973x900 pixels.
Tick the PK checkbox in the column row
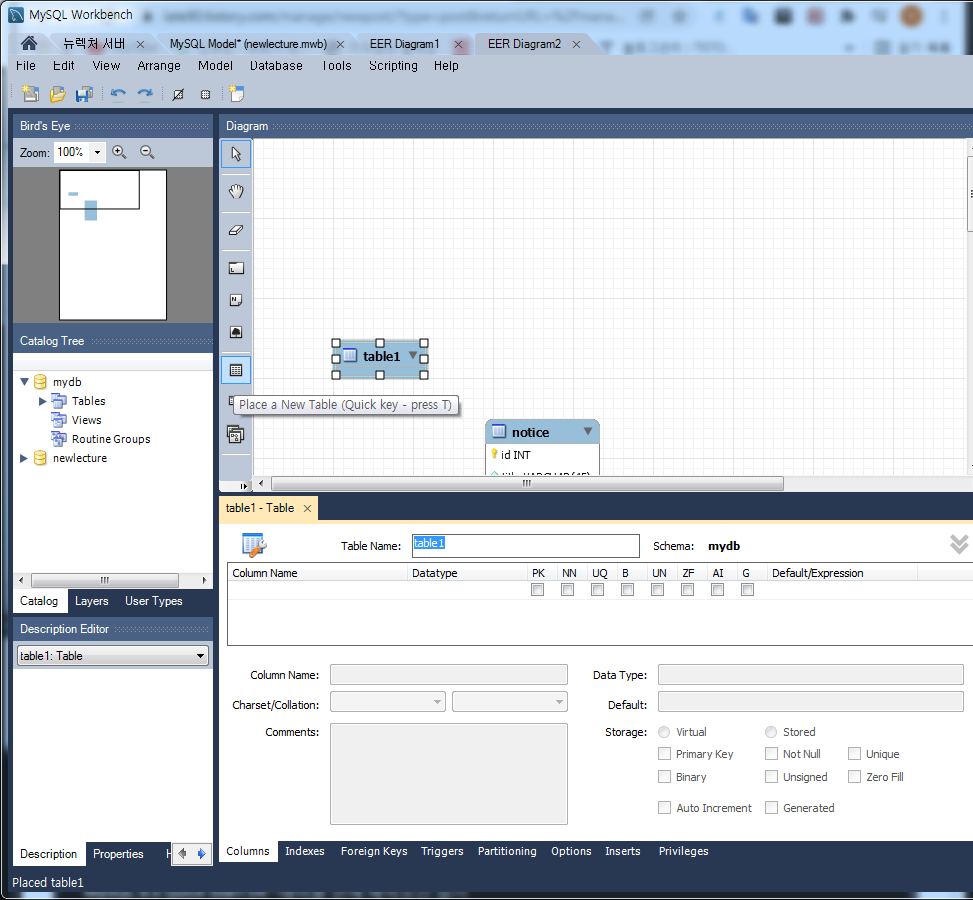(537, 590)
